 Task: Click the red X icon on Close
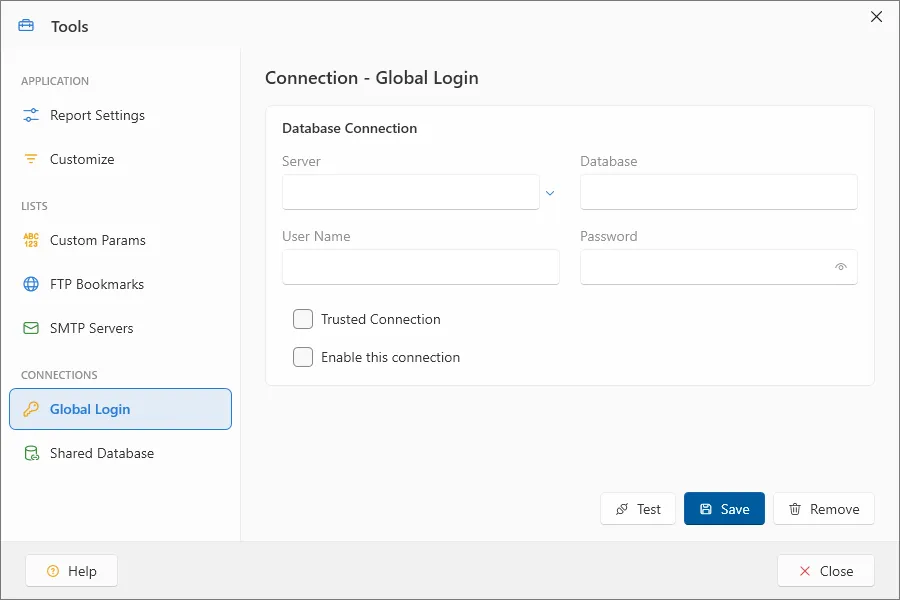point(805,571)
